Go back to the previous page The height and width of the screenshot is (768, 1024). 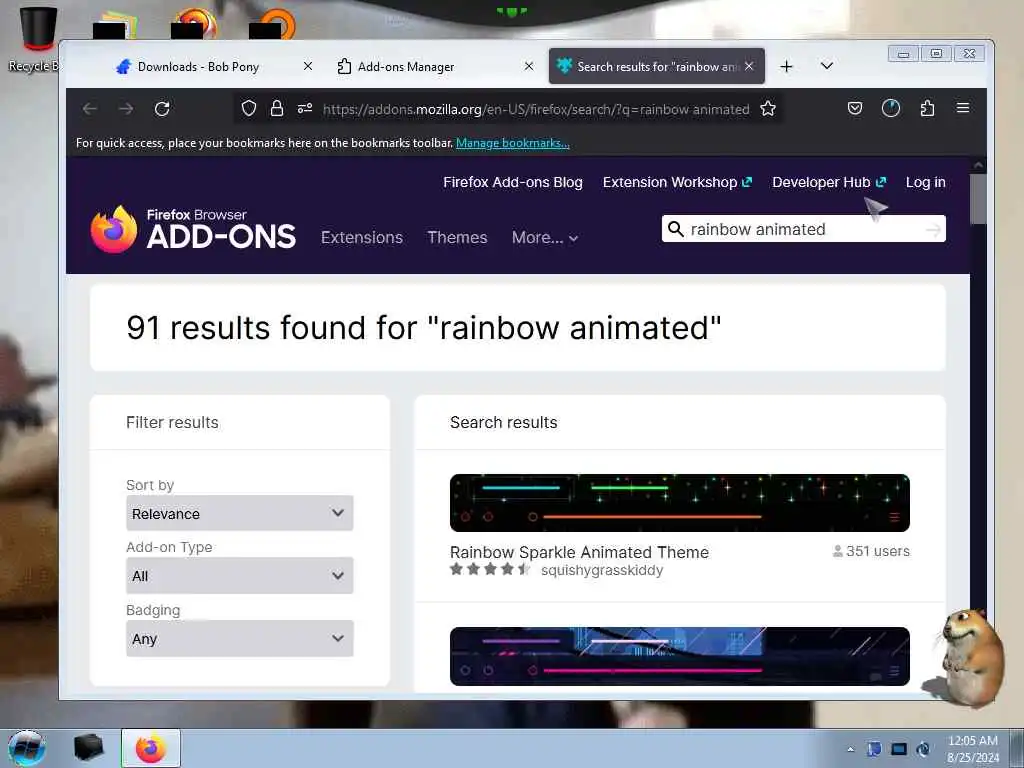coord(90,108)
